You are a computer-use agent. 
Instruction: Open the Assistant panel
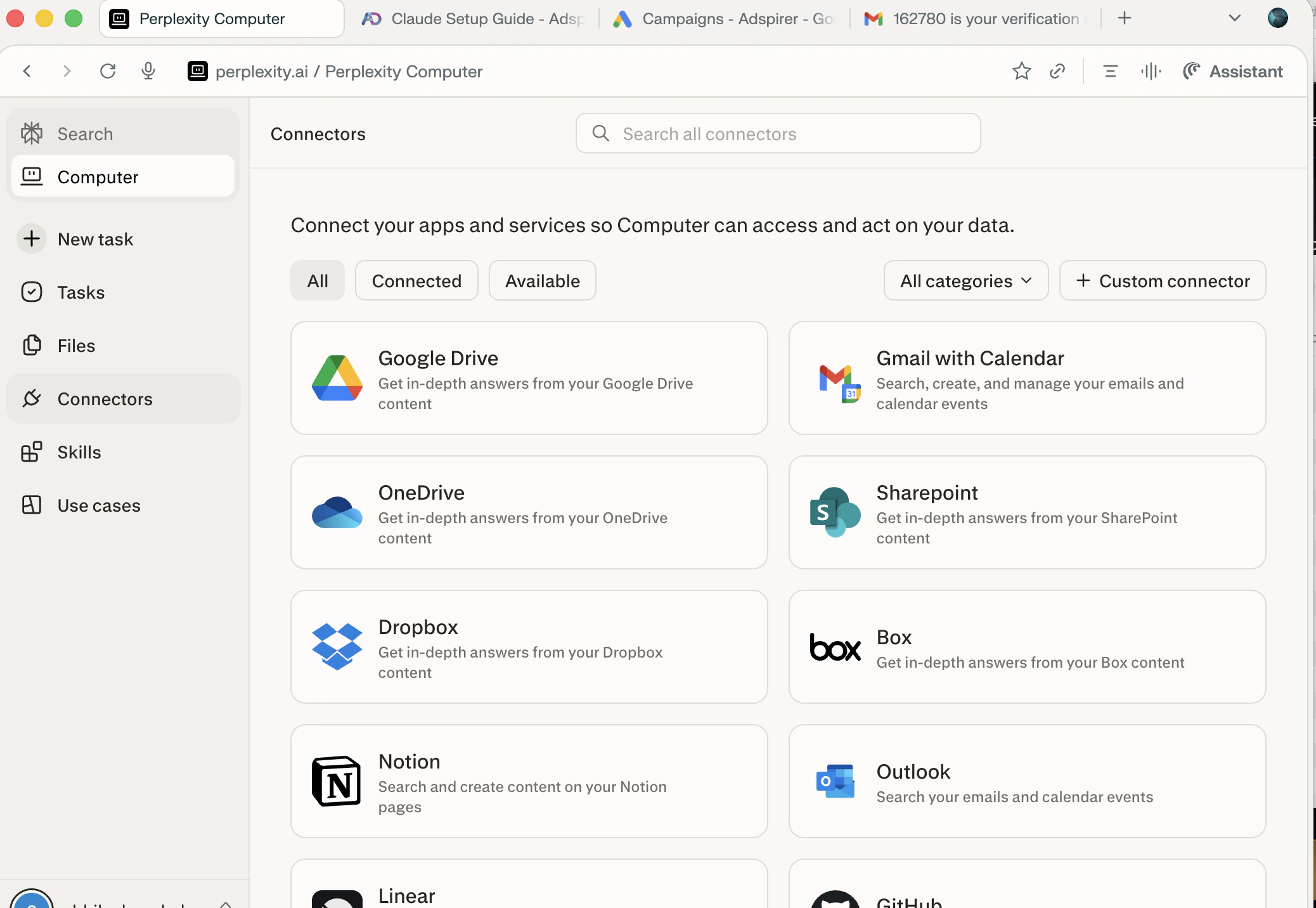point(1233,71)
